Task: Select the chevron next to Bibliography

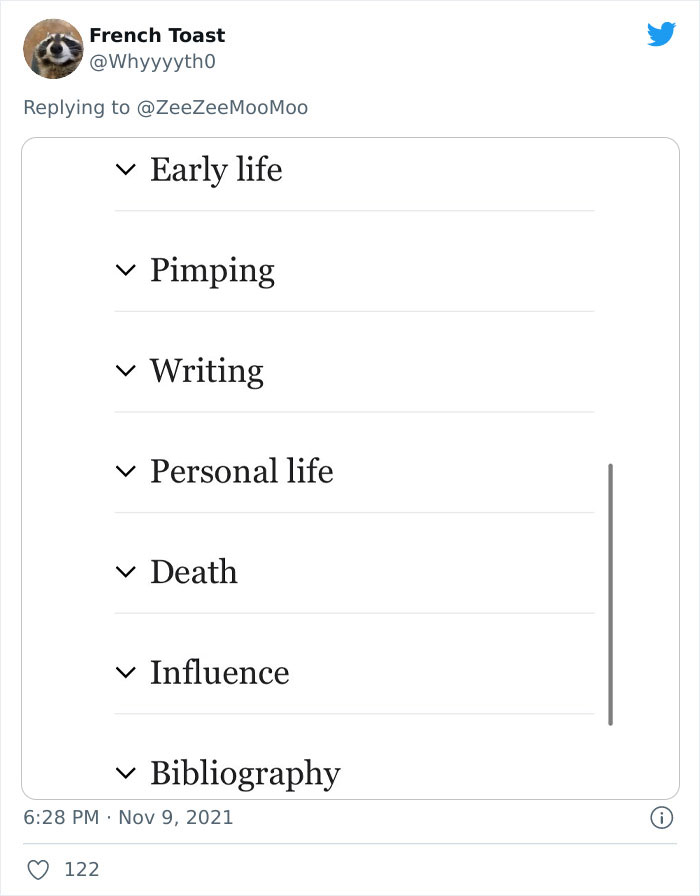Action: (x=126, y=772)
